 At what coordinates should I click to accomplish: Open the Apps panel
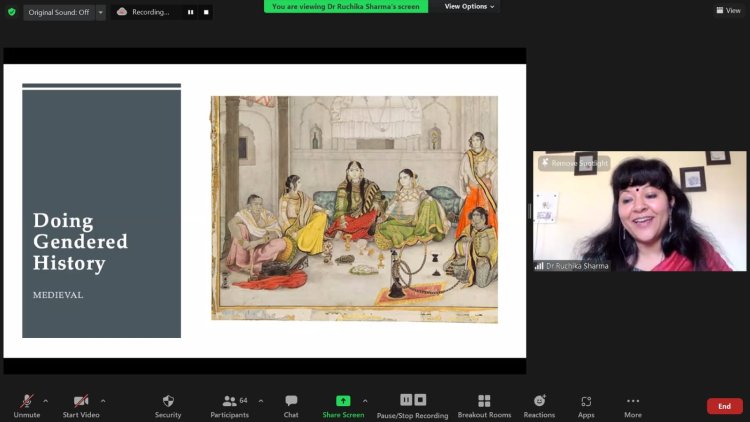point(586,406)
